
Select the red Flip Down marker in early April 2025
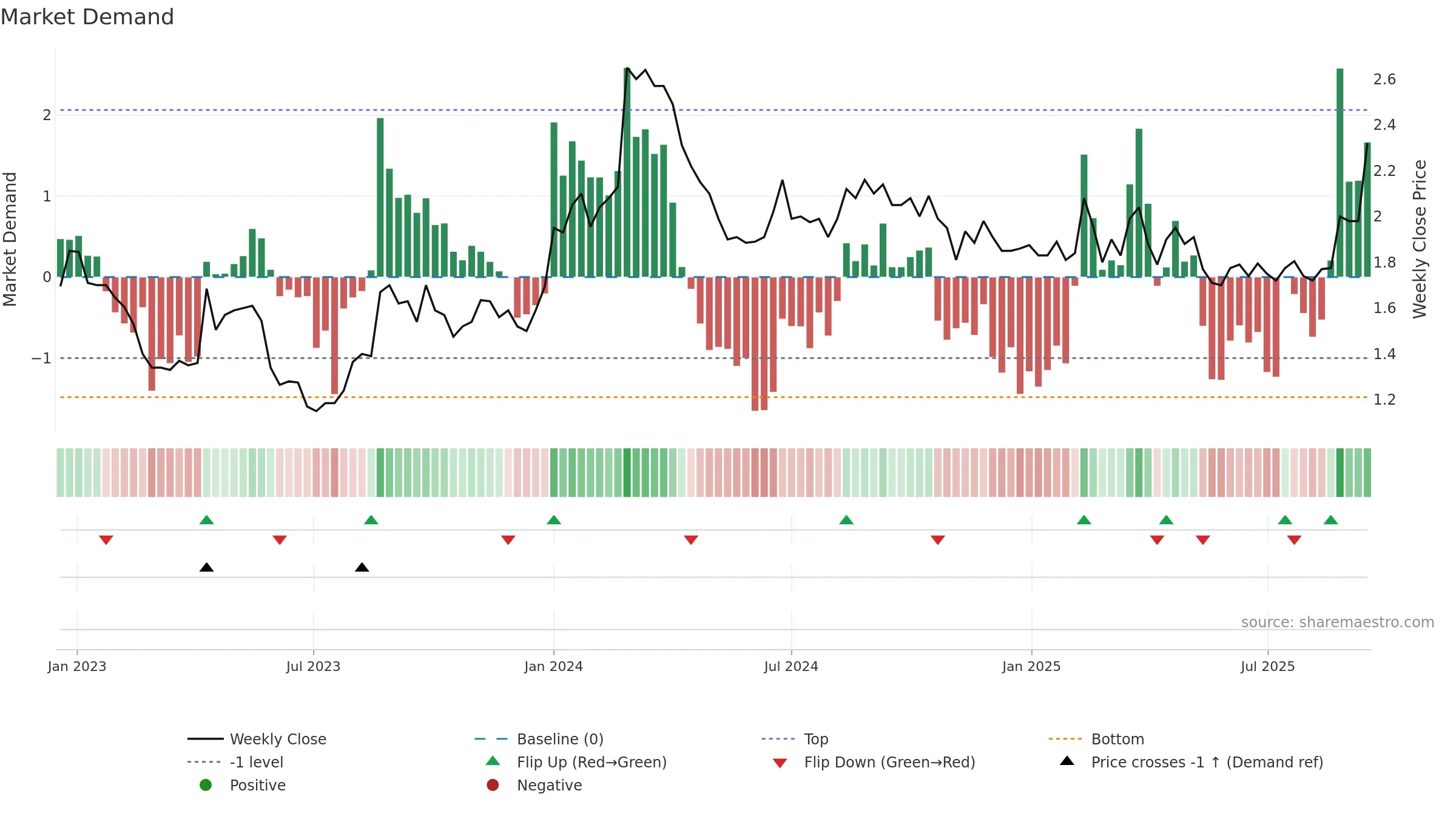tap(1157, 540)
